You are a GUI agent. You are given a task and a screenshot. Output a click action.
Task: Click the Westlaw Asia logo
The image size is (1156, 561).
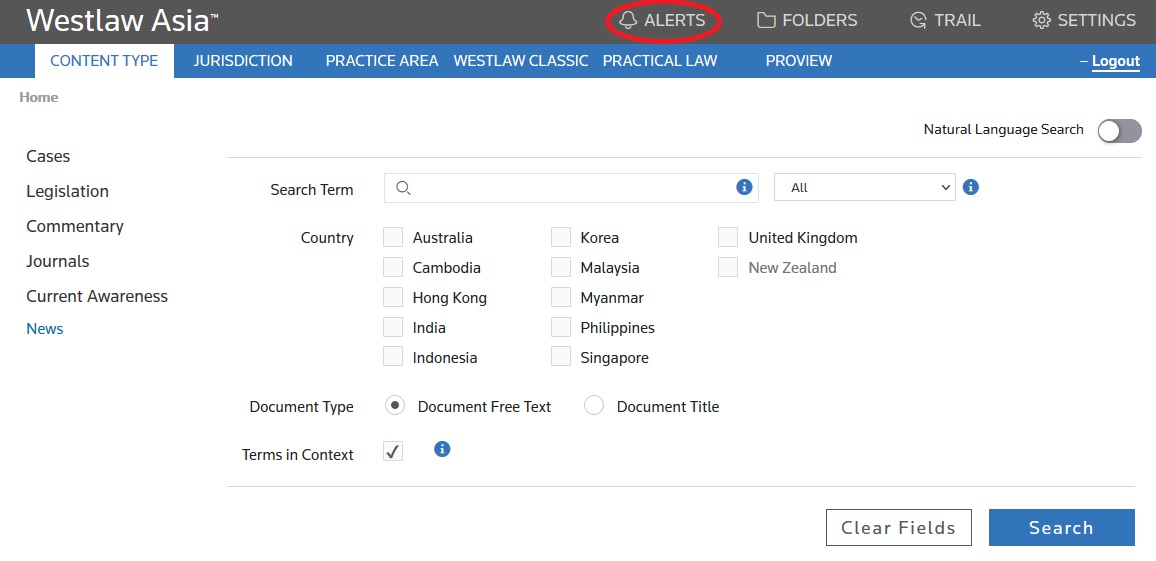tap(122, 21)
